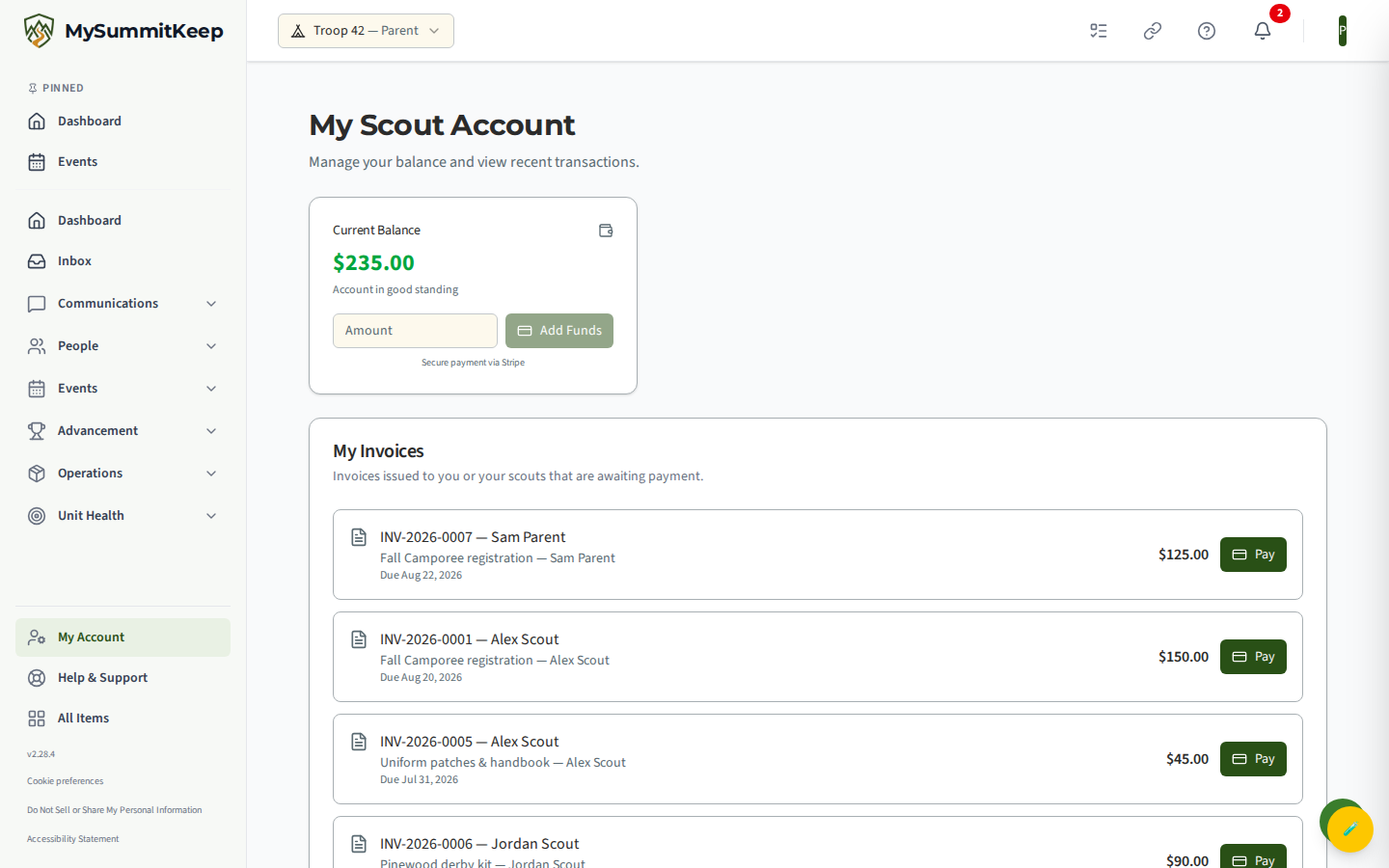1389x868 pixels.
Task: Click the Help & Support lifebuoy icon
Action: 37,678
